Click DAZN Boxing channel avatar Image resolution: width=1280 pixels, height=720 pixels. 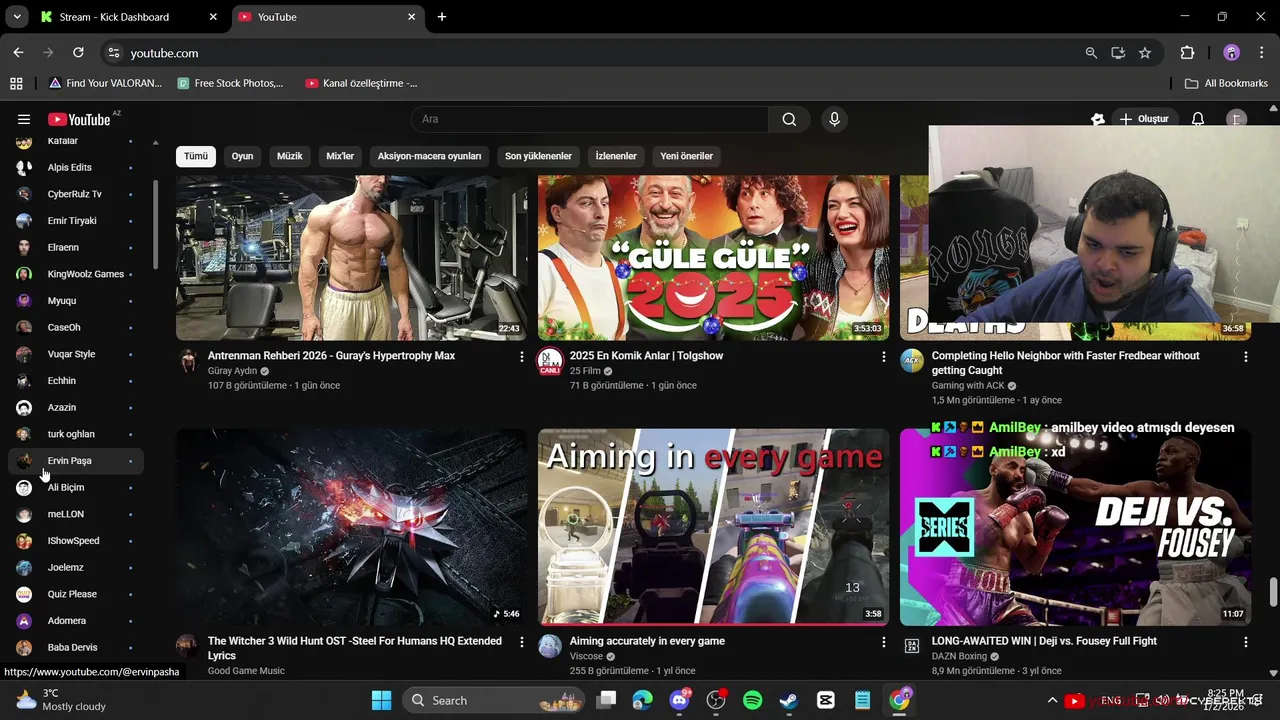pos(911,646)
